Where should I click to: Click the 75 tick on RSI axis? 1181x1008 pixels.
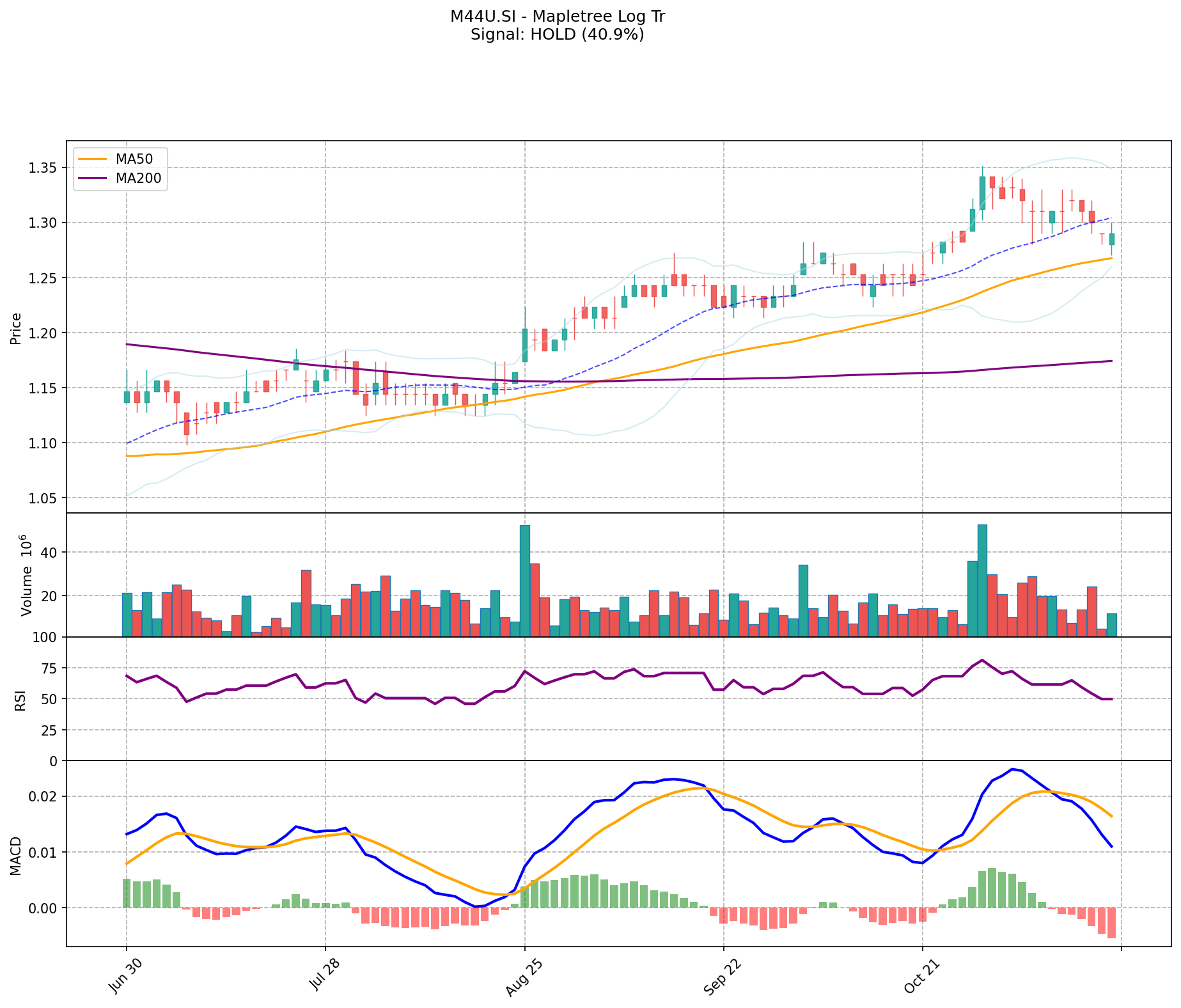point(49,668)
